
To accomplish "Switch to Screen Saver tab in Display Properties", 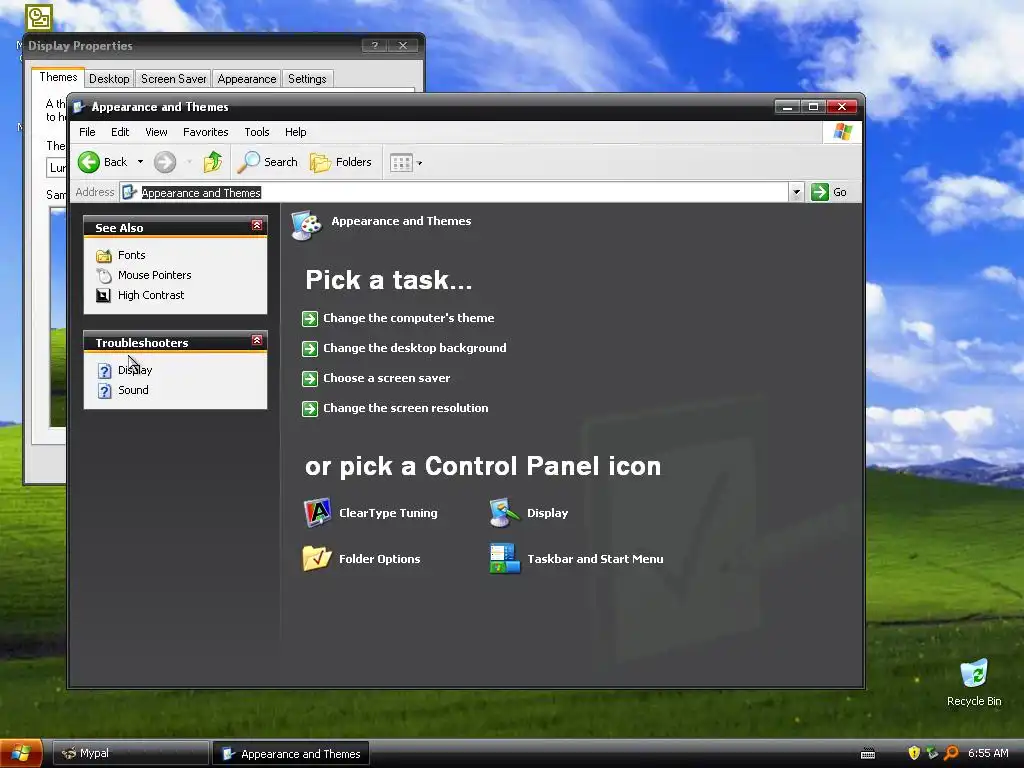I will tap(174, 78).
